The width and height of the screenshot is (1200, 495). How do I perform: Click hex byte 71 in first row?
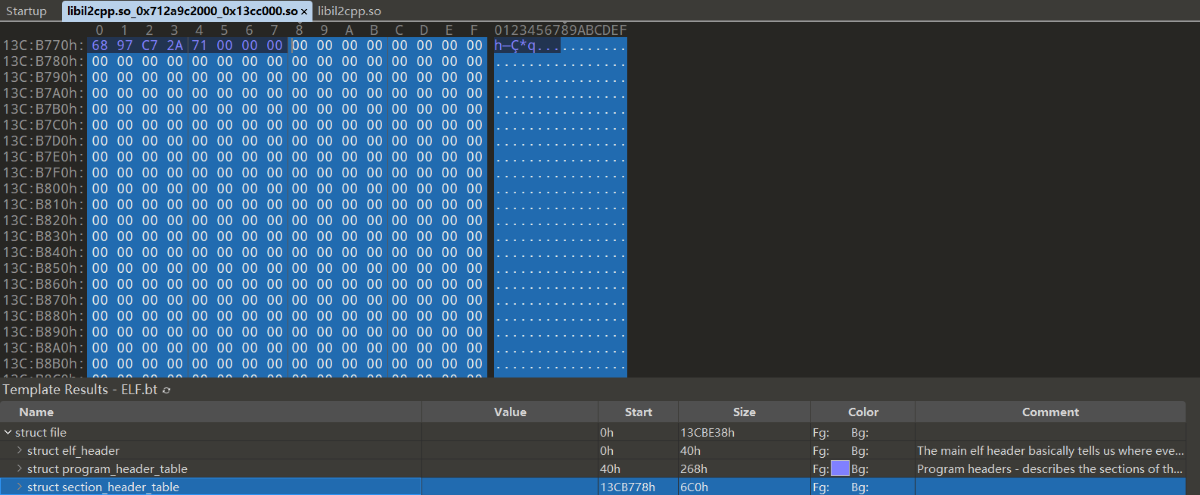tap(199, 45)
